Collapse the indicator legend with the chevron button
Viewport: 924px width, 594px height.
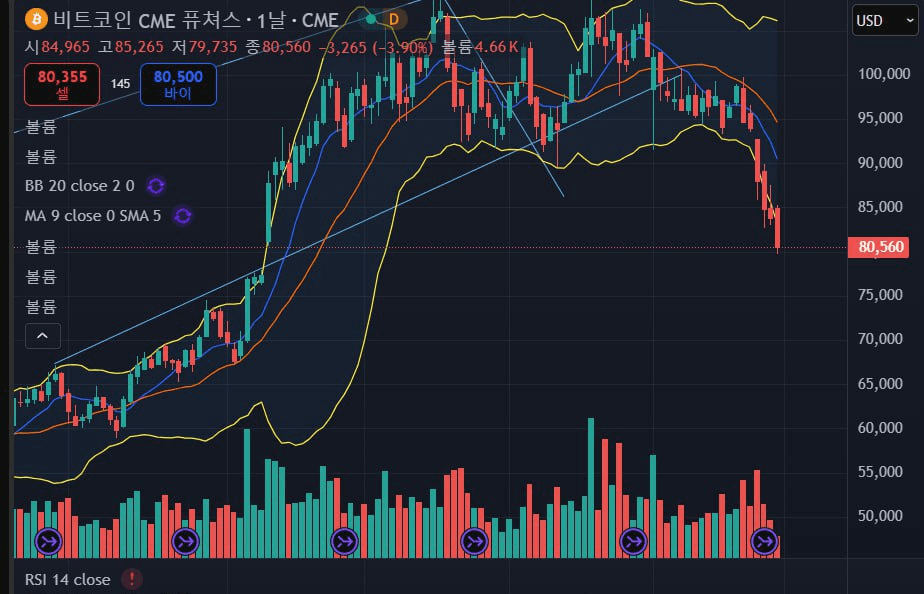[x=43, y=336]
